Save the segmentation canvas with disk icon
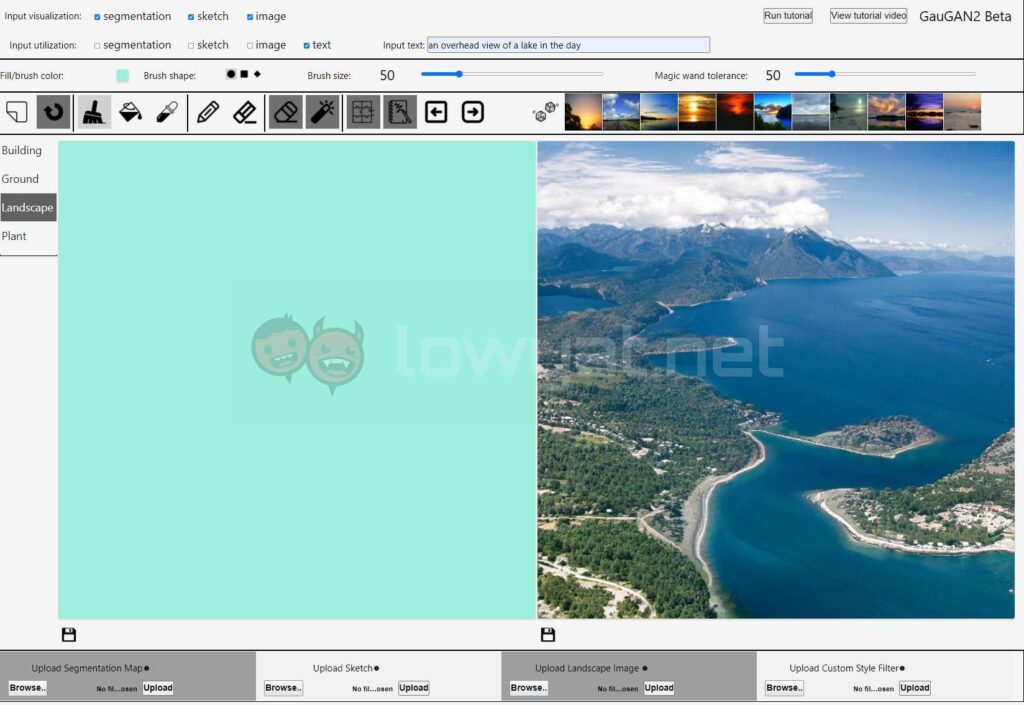This screenshot has height=705, width=1024. tap(69, 635)
